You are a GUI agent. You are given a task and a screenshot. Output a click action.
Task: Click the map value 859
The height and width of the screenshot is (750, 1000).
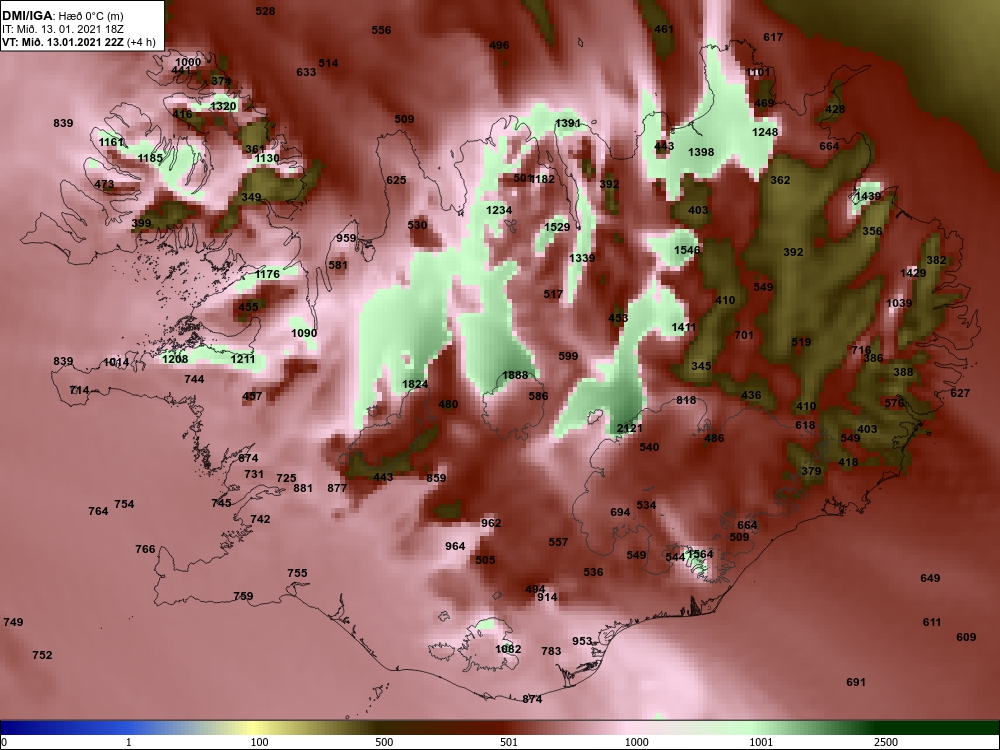tap(436, 478)
